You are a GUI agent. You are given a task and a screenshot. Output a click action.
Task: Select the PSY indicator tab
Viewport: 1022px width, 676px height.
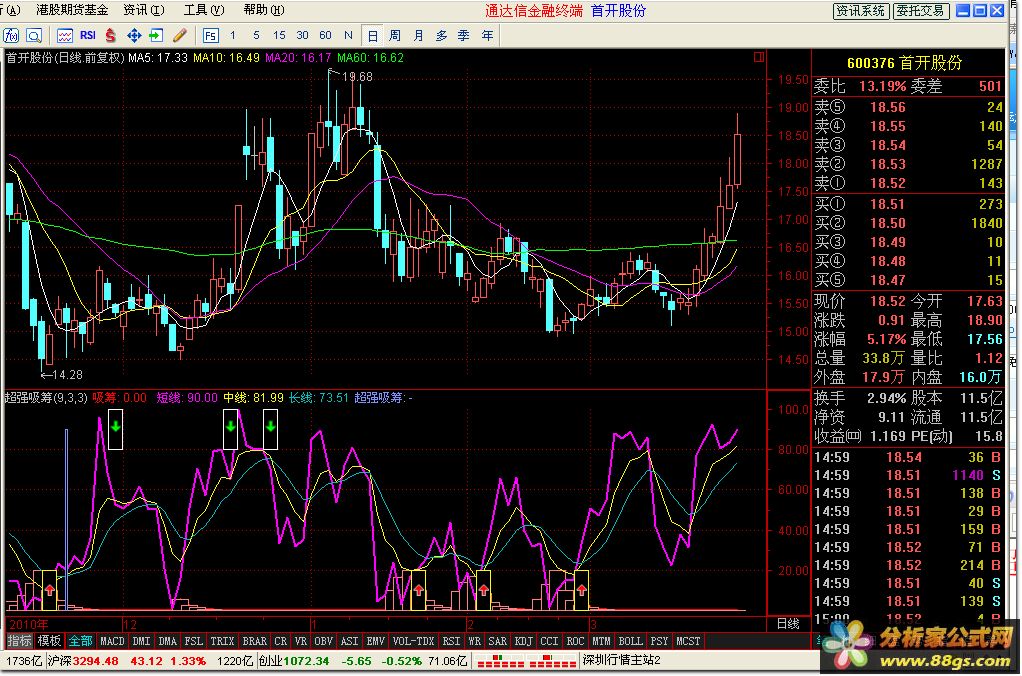(659, 641)
